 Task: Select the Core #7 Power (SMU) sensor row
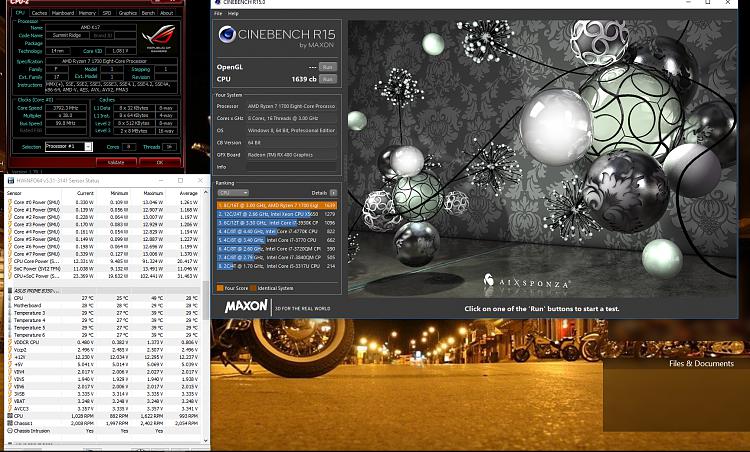[x=103, y=254]
